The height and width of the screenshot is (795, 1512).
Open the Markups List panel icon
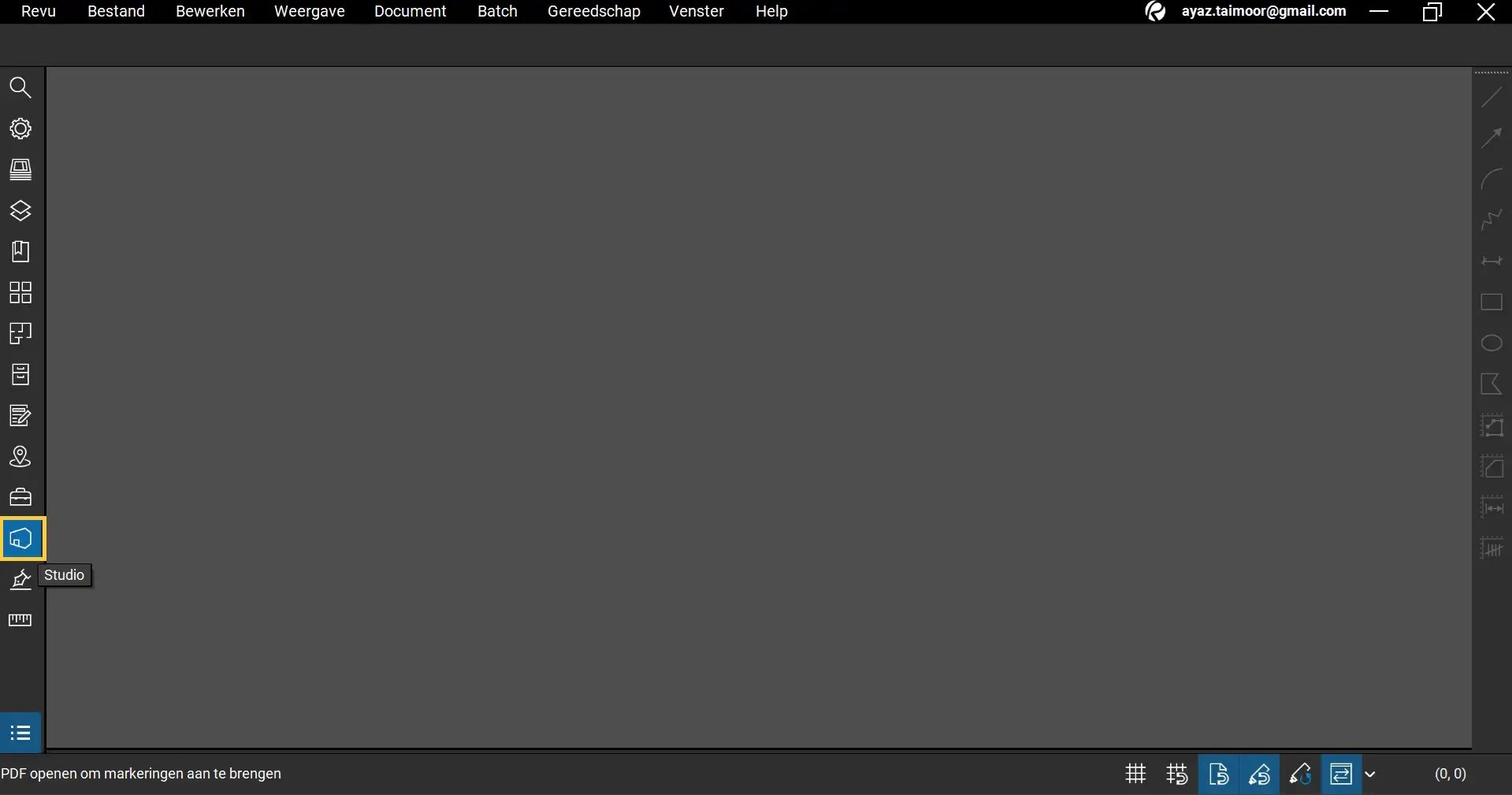[20, 733]
